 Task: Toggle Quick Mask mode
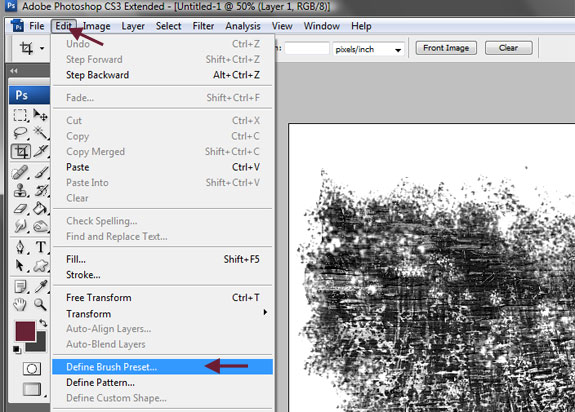32,368
